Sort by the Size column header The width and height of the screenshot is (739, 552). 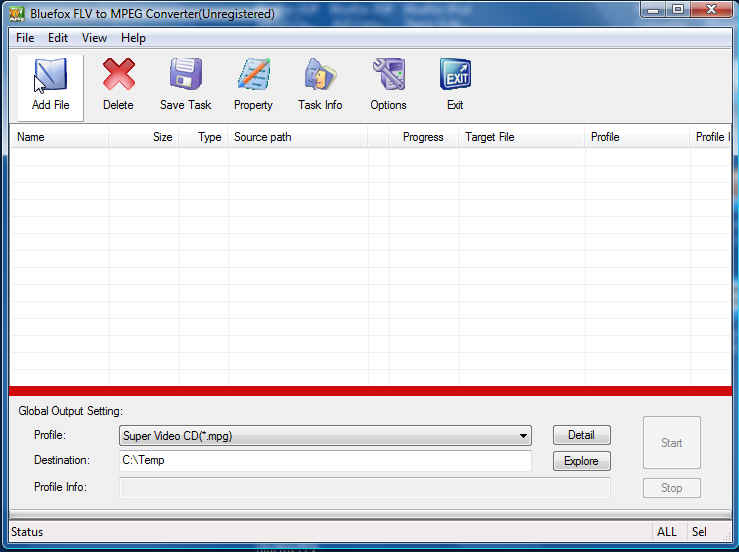[144, 137]
